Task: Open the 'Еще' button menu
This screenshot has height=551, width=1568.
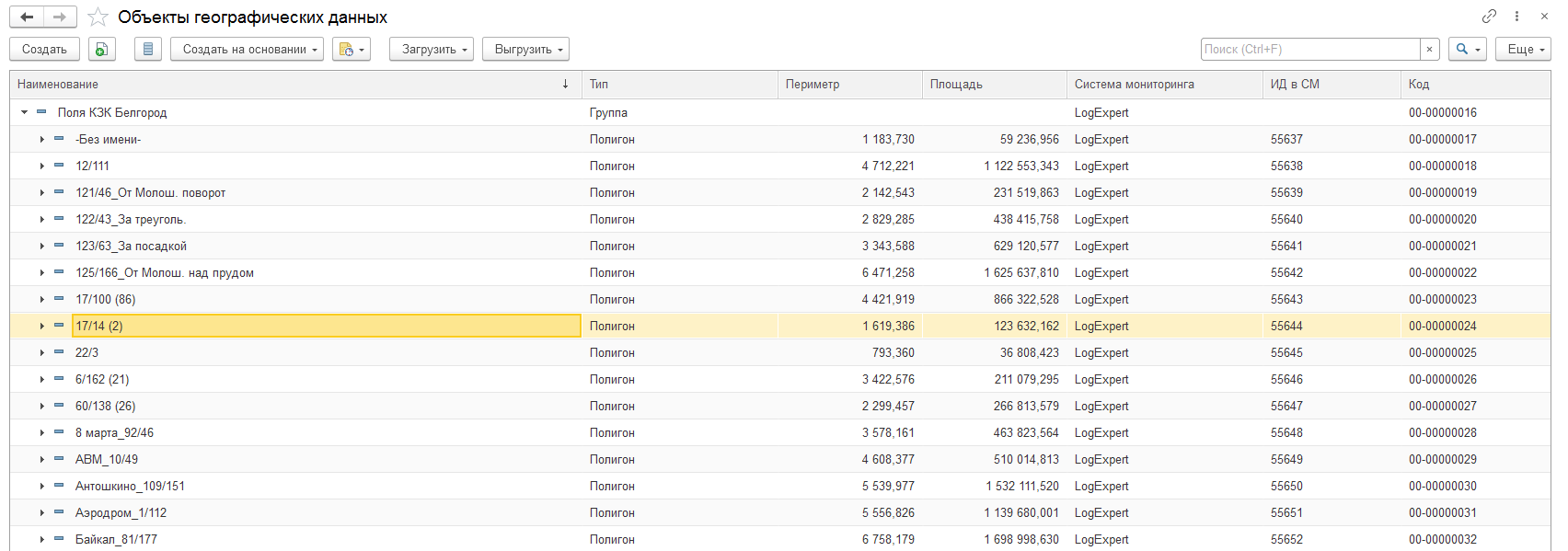Action: coord(1522,50)
